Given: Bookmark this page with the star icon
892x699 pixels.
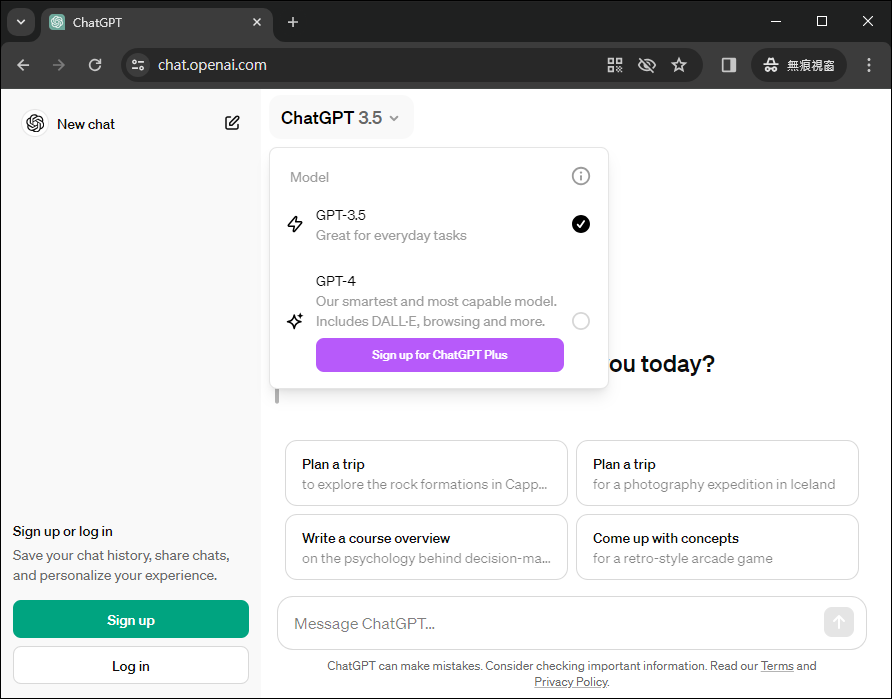Looking at the screenshot, I should click(679, 65).
